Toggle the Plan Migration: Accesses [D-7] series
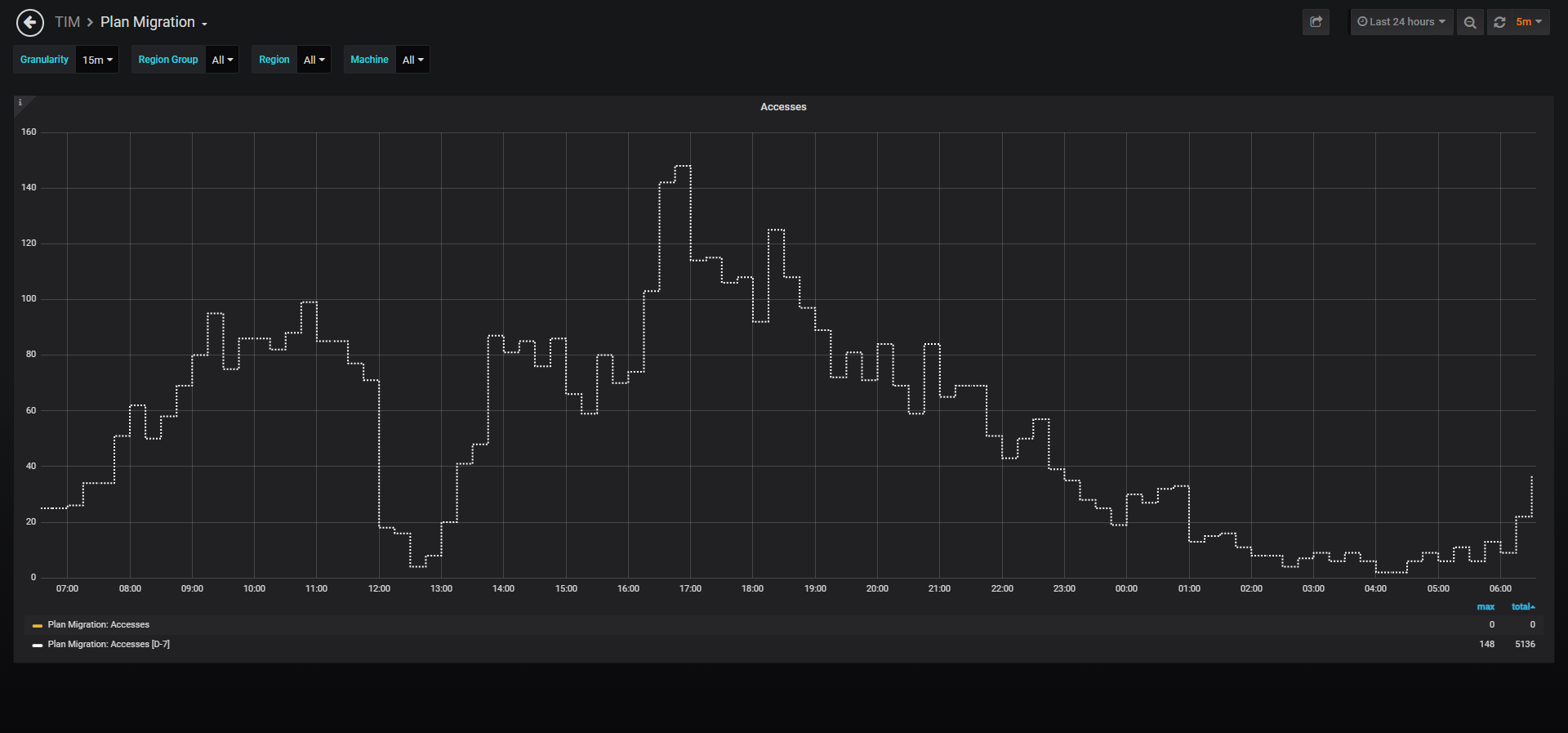 point(109,644)
